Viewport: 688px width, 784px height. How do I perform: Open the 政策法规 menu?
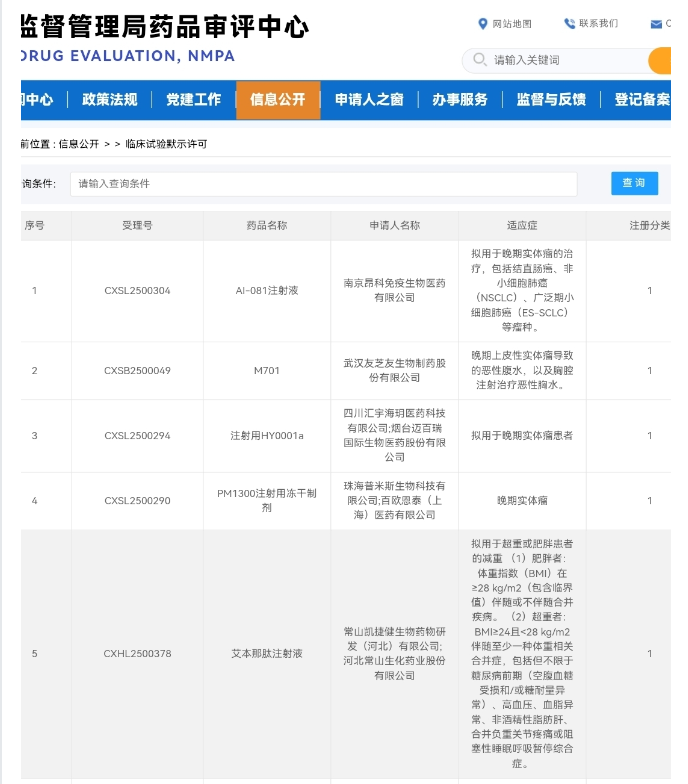[x=110, y=100]
